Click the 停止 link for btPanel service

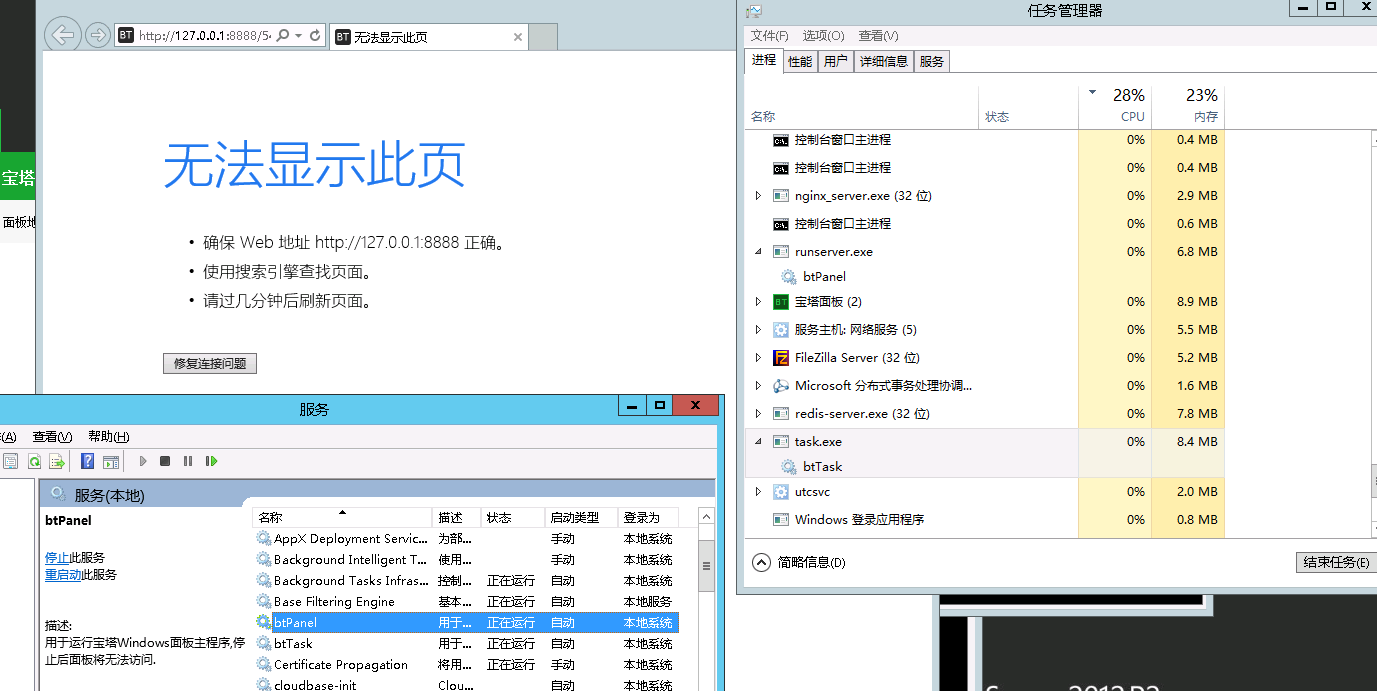coord(57,558)
